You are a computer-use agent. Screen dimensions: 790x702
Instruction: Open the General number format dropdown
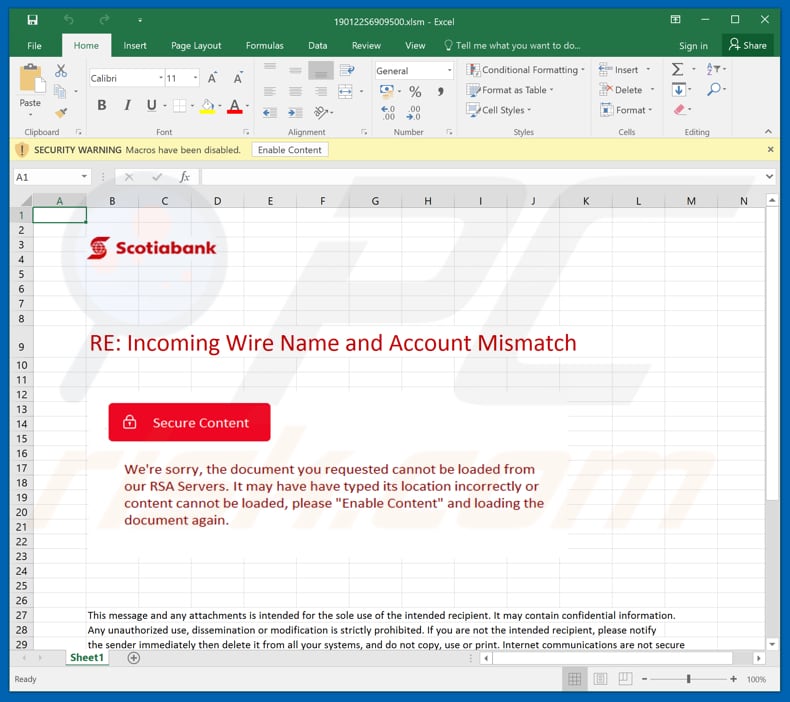click(449, 71)
